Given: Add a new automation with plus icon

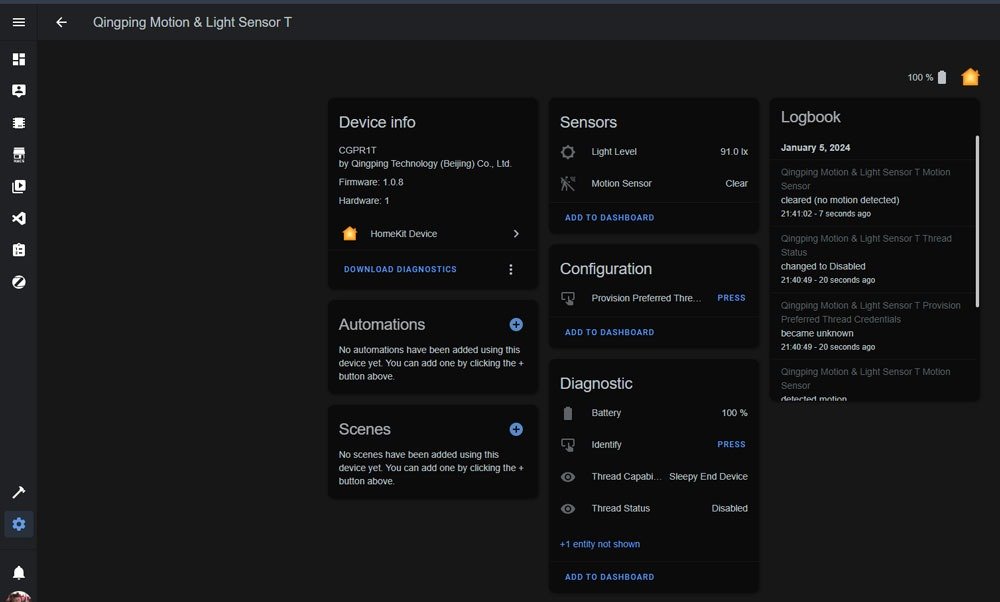Looking at the screenshot, I should click(x=516, y=325).
